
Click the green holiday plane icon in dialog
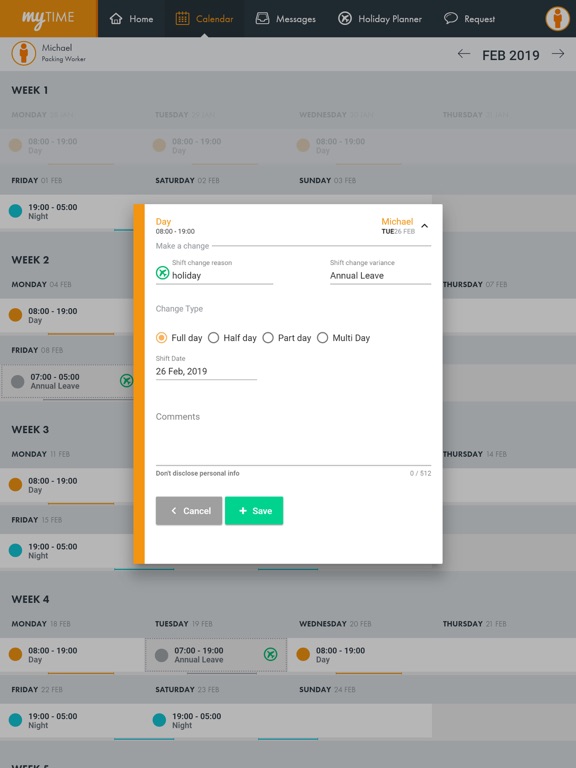click(x=162, y=273)
